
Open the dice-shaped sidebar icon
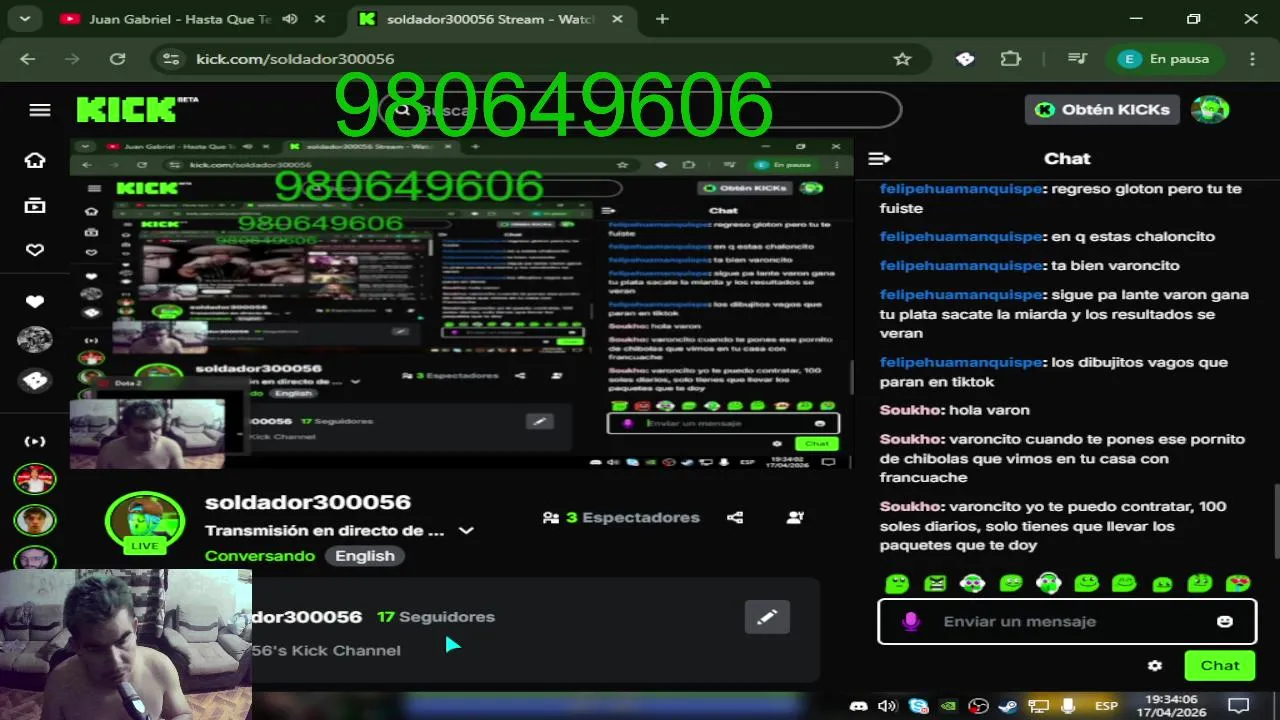click(35, 380)
